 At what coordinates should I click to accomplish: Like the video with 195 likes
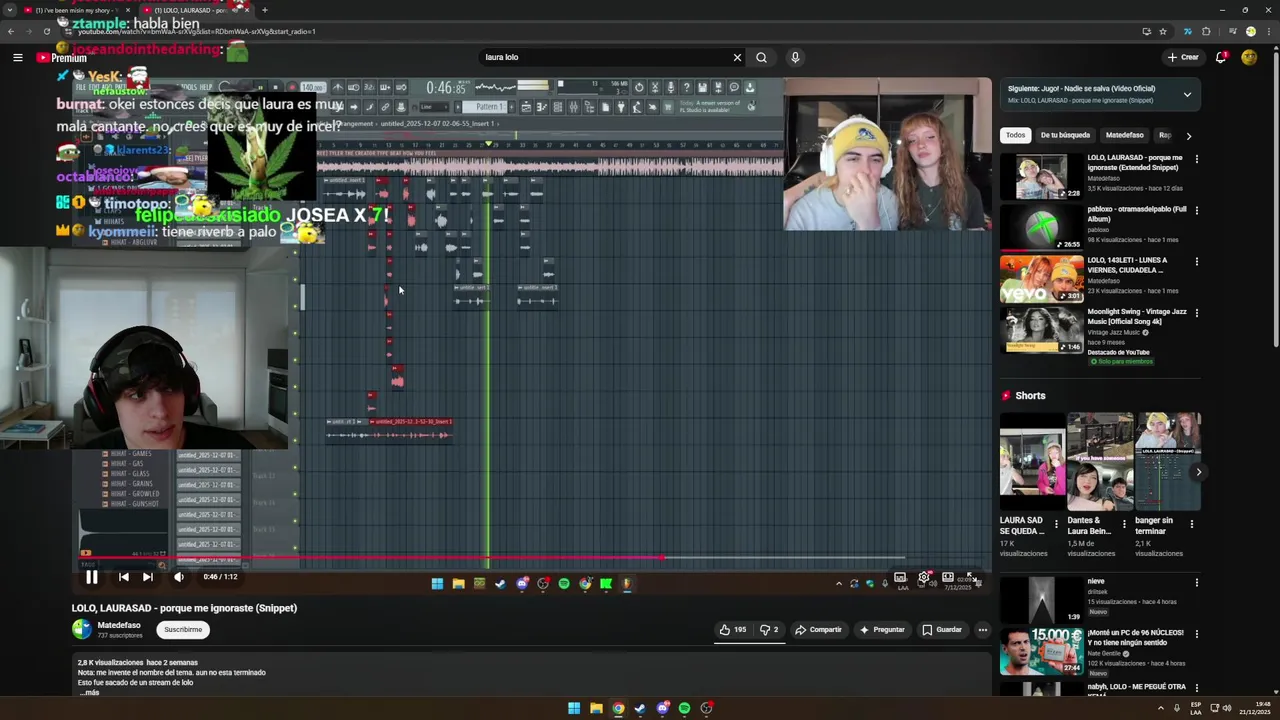733,630
